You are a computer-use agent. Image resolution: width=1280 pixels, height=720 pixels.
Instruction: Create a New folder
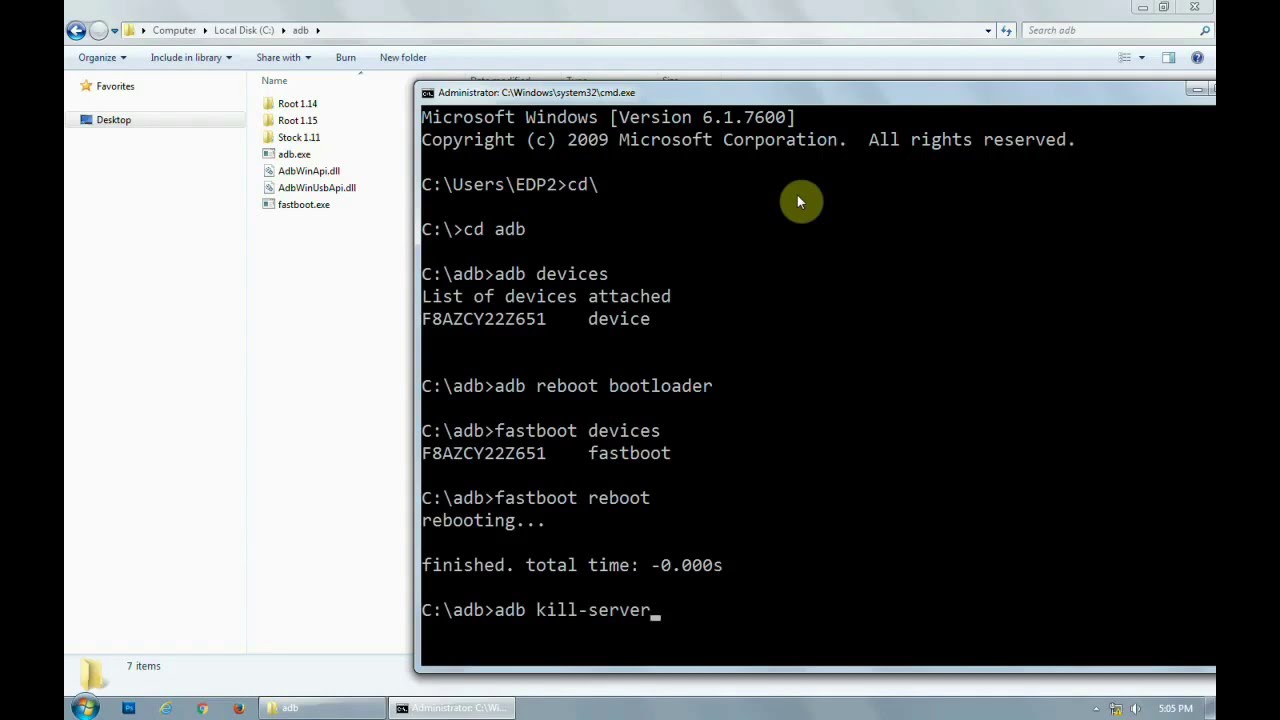pos(403,57)
